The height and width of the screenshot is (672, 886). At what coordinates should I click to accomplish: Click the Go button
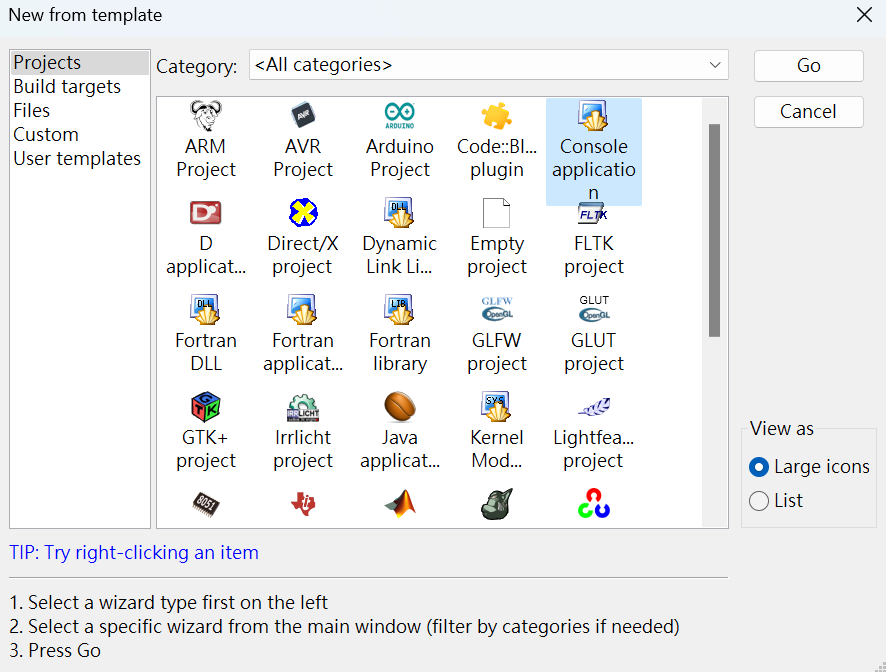(809, 66)
